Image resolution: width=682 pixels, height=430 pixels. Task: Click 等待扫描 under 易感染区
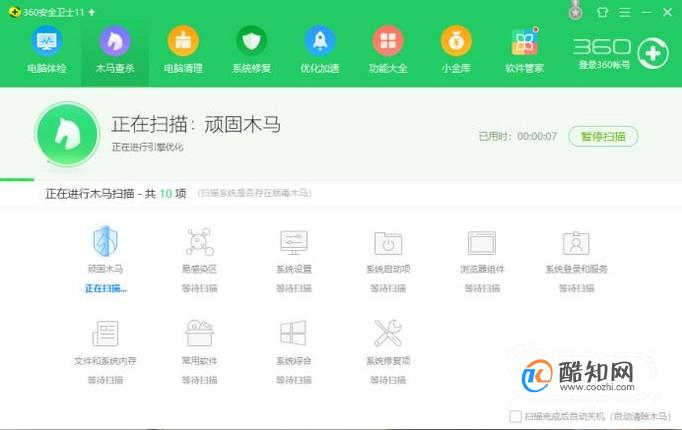click(200, 288)
